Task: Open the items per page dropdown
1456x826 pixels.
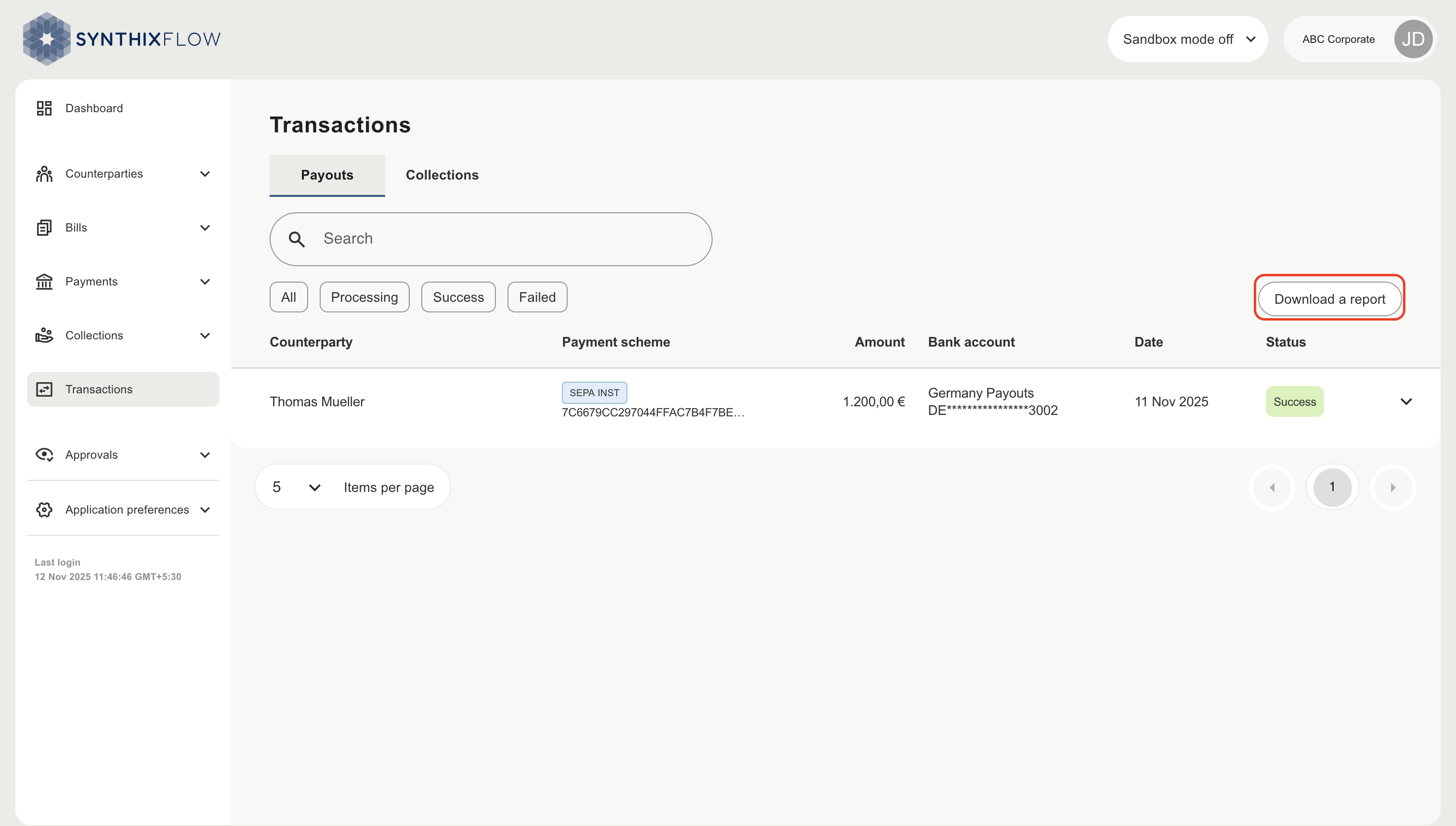Action: (x=297, y=487)
